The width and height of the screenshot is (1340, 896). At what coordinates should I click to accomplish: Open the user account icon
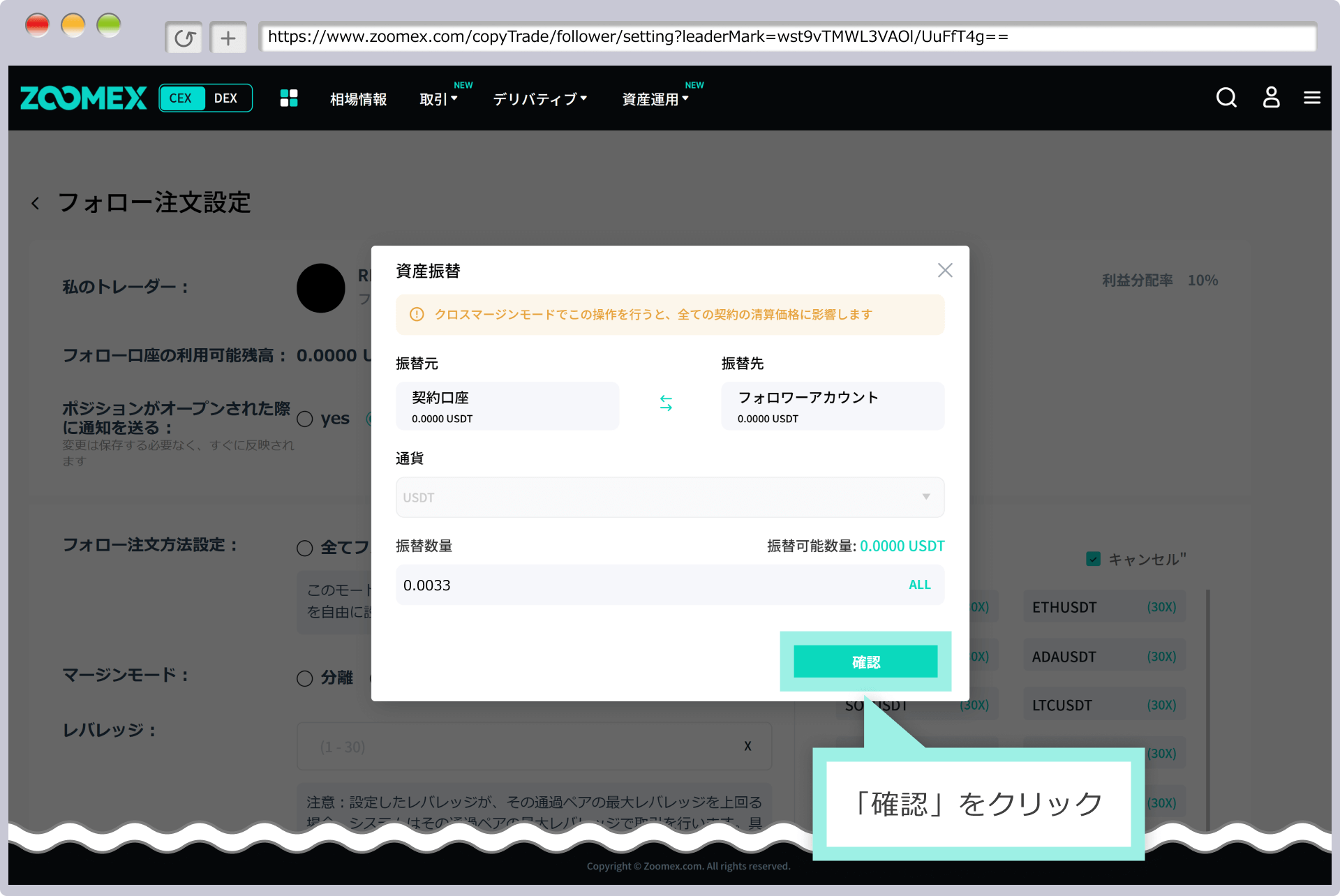click(1271, 98)
